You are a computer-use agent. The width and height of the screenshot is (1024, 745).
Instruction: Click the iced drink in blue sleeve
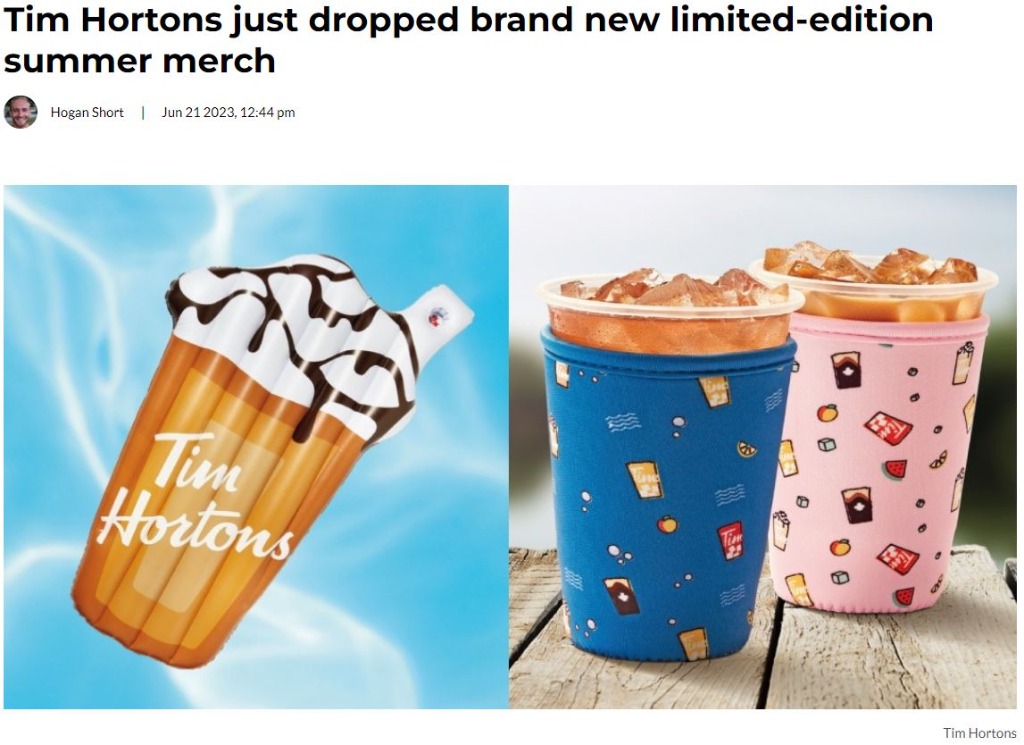point(671,310)
